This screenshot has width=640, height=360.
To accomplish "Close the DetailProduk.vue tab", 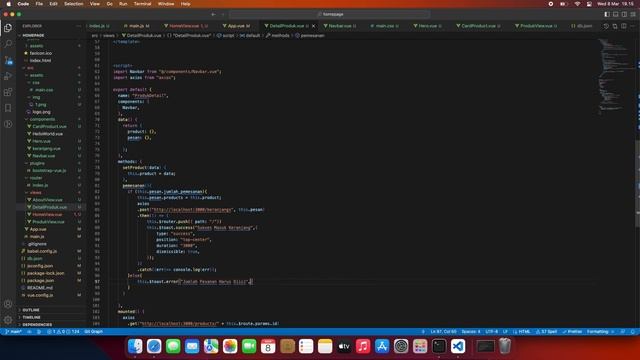I will tap(313, 26).
